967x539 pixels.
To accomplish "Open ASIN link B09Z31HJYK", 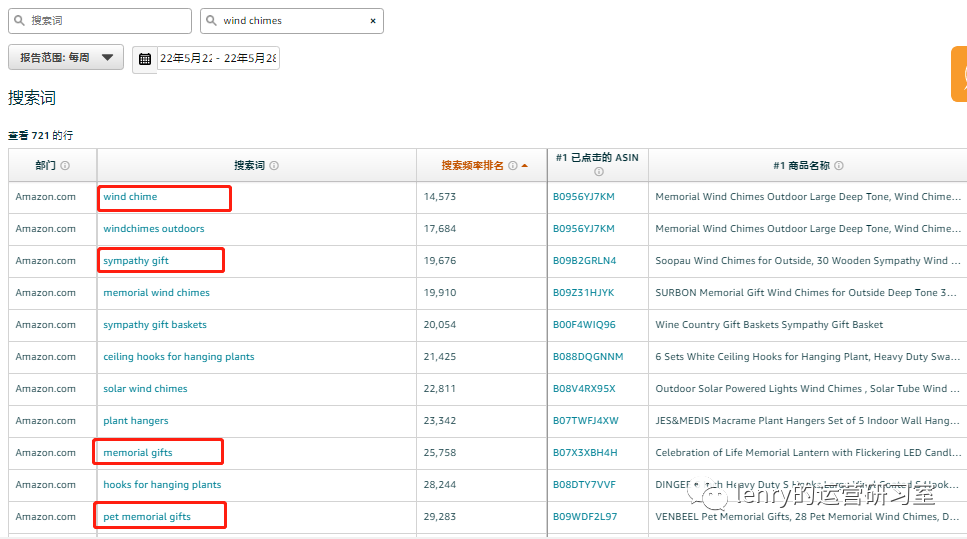I will point(583,293).
